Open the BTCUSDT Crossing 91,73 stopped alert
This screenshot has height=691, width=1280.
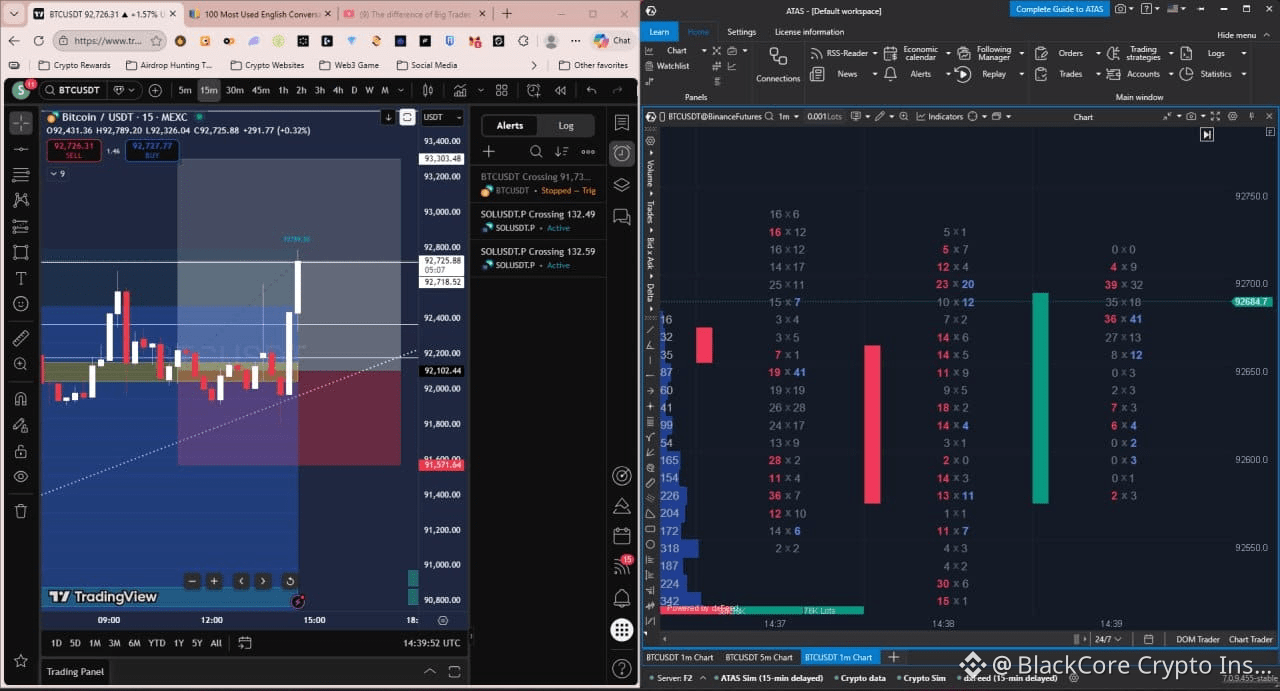tap(539, 183)
